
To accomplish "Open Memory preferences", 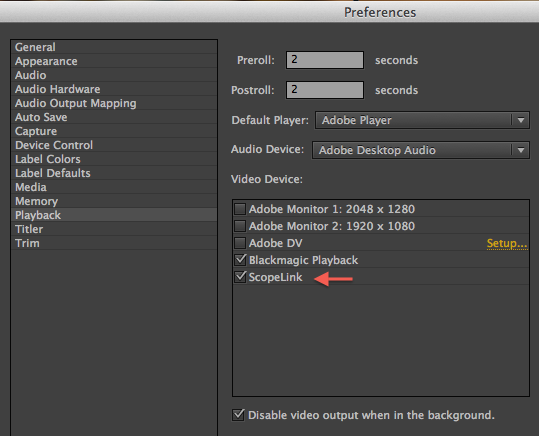I will pyautogui.click(x=114, y=201).
